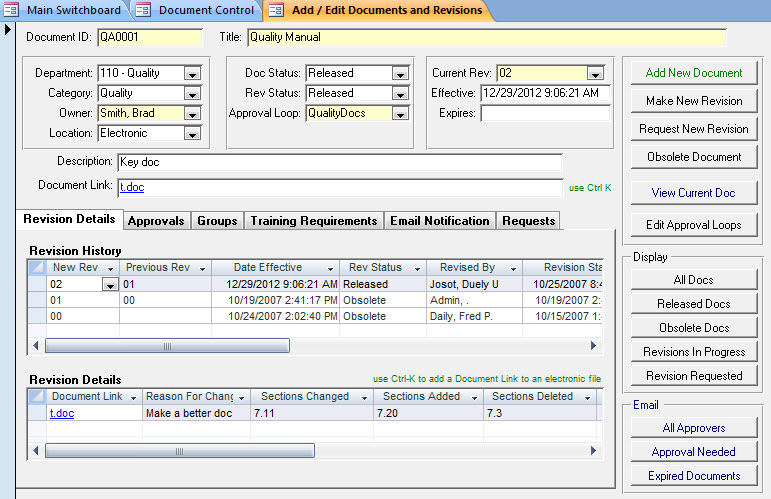Open the Training Requirements tab
771x499 pixels.
(313, 221)
